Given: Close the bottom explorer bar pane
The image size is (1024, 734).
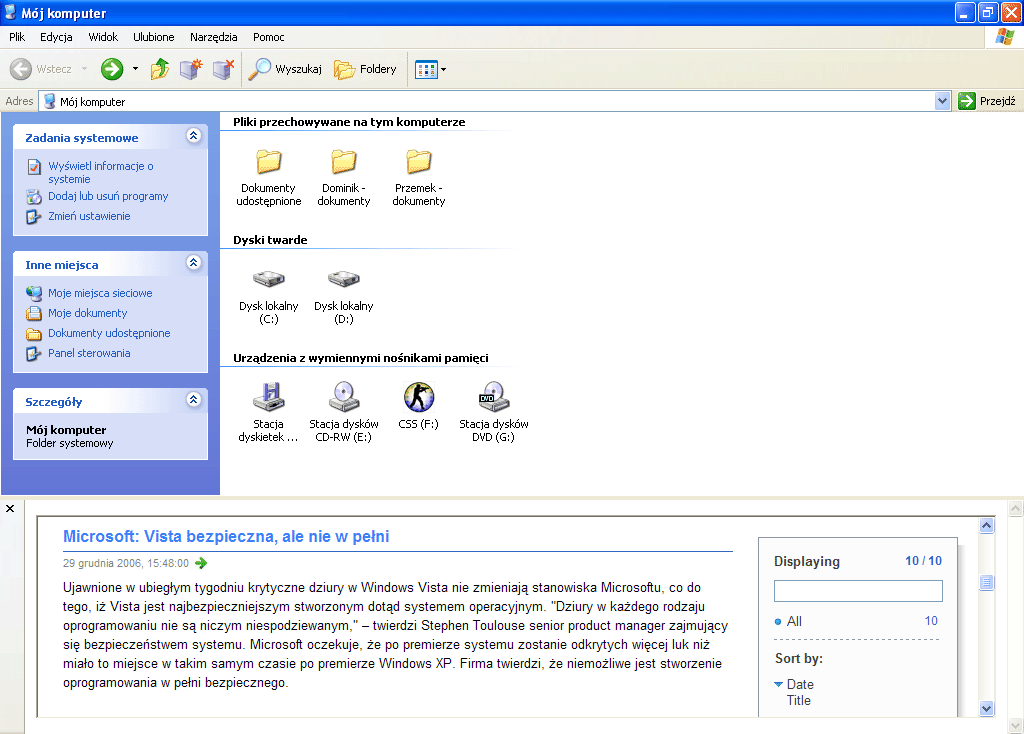Looking at the screenshot, I should (x=10, y=509).
